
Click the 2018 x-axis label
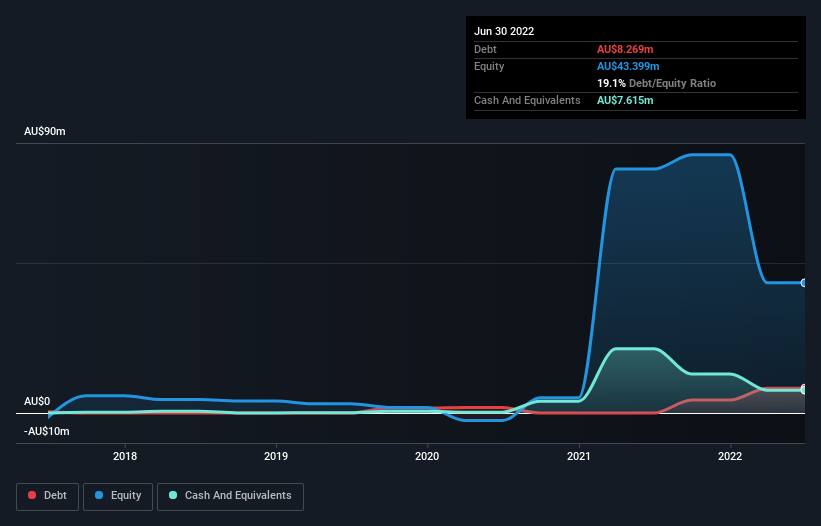[125, 456]
